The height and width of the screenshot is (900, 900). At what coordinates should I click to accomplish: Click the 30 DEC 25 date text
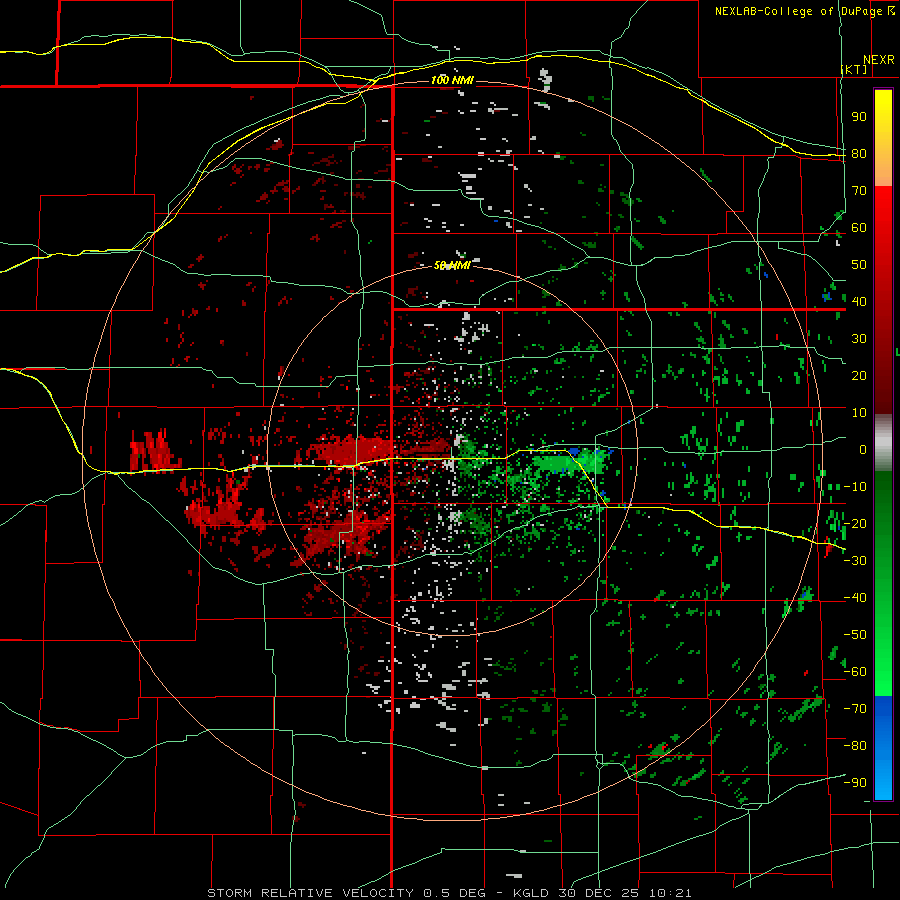tap(599, 893)
